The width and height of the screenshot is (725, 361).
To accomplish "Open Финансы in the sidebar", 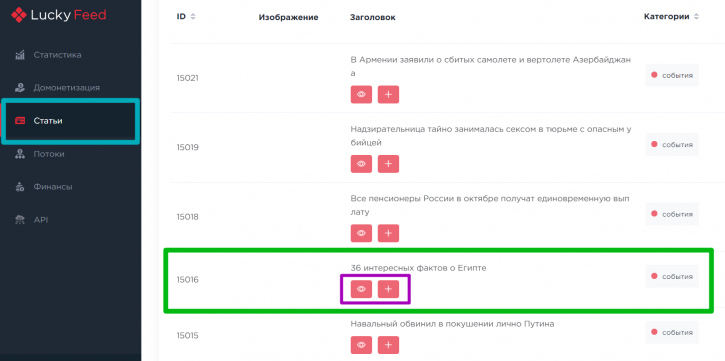I will pyautogui.click(x=43, y=187).
